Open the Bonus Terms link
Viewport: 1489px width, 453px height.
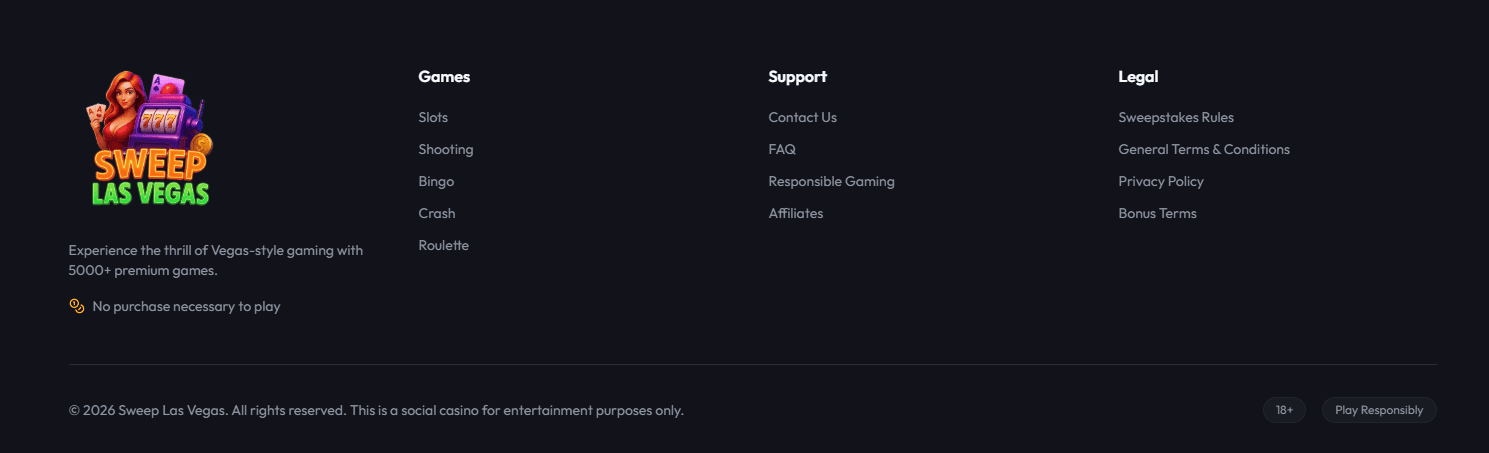1157,213
